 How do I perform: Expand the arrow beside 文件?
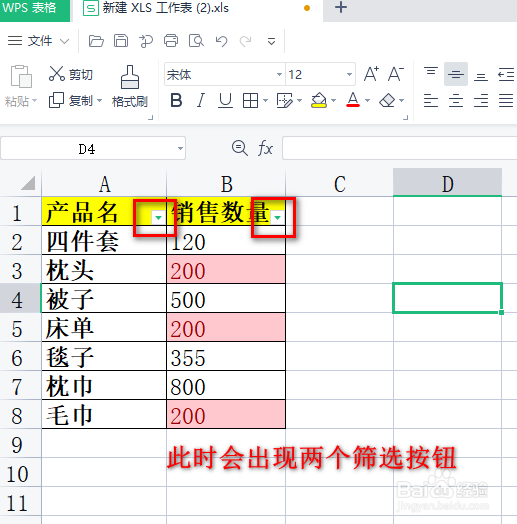point(64,41)
